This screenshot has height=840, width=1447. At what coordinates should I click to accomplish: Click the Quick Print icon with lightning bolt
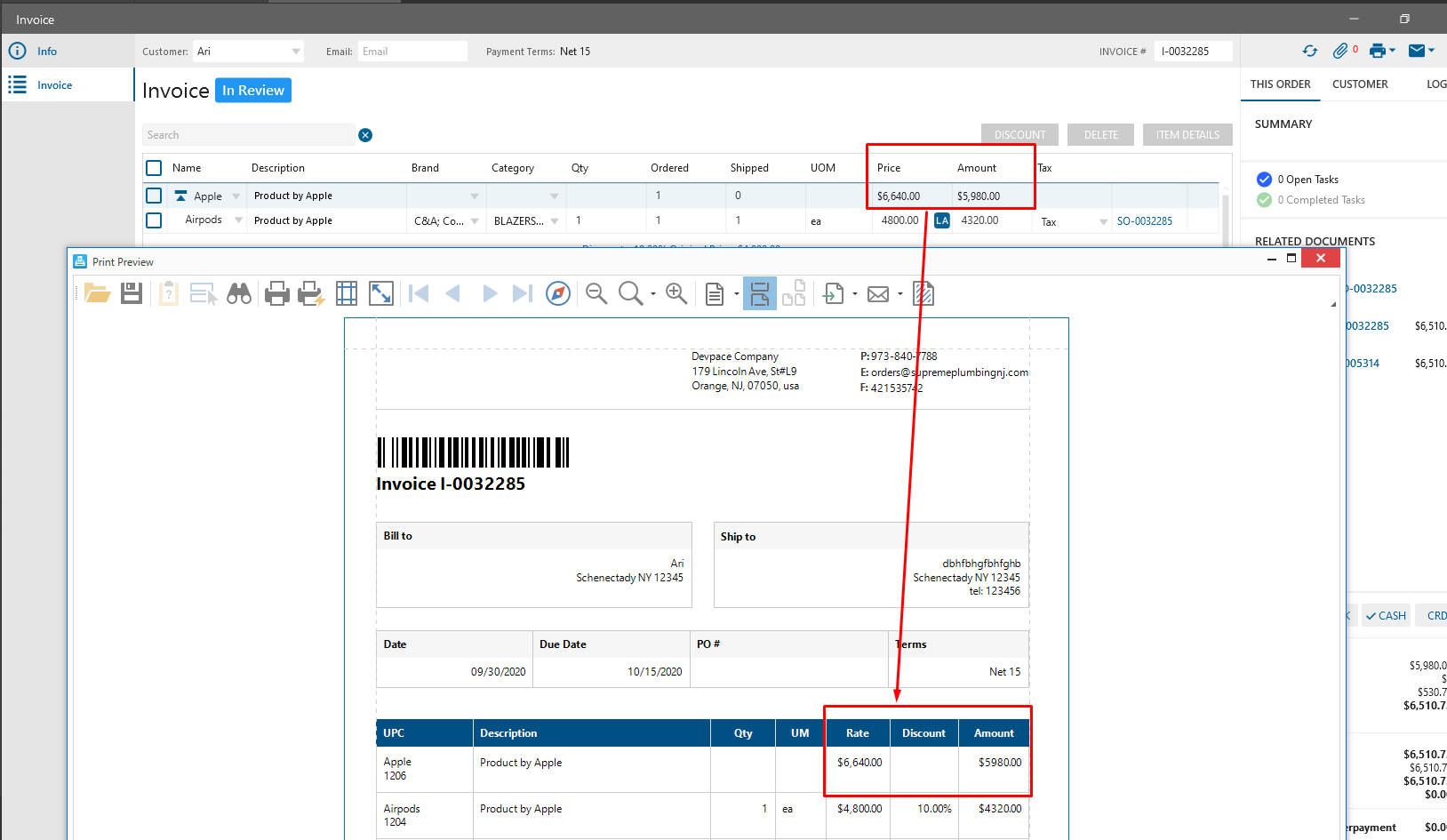click(311, 293)
